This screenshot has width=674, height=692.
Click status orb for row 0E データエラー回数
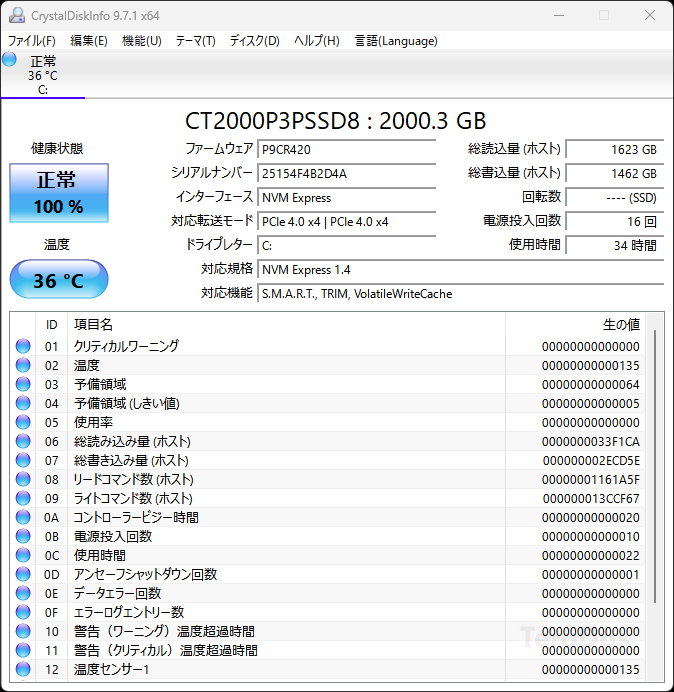(23, 593)
